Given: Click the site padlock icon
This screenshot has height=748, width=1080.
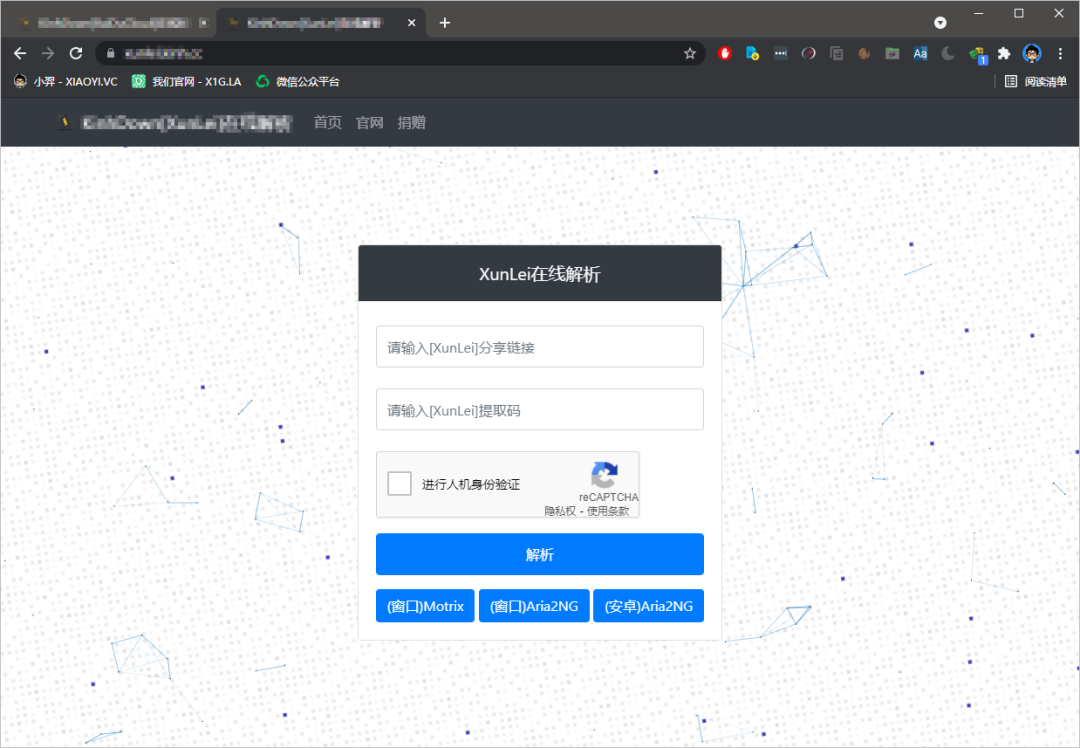Looking at the screenshot, I should click(110, 53).
